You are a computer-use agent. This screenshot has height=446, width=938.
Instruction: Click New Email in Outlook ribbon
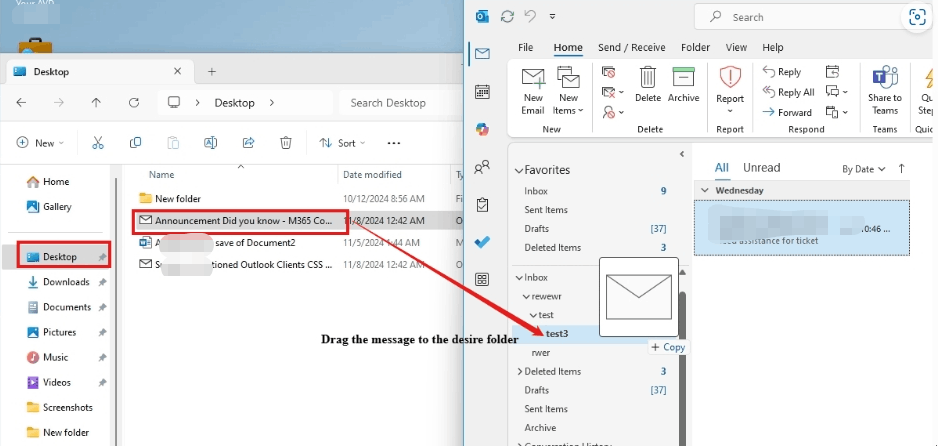pos(532,91)
